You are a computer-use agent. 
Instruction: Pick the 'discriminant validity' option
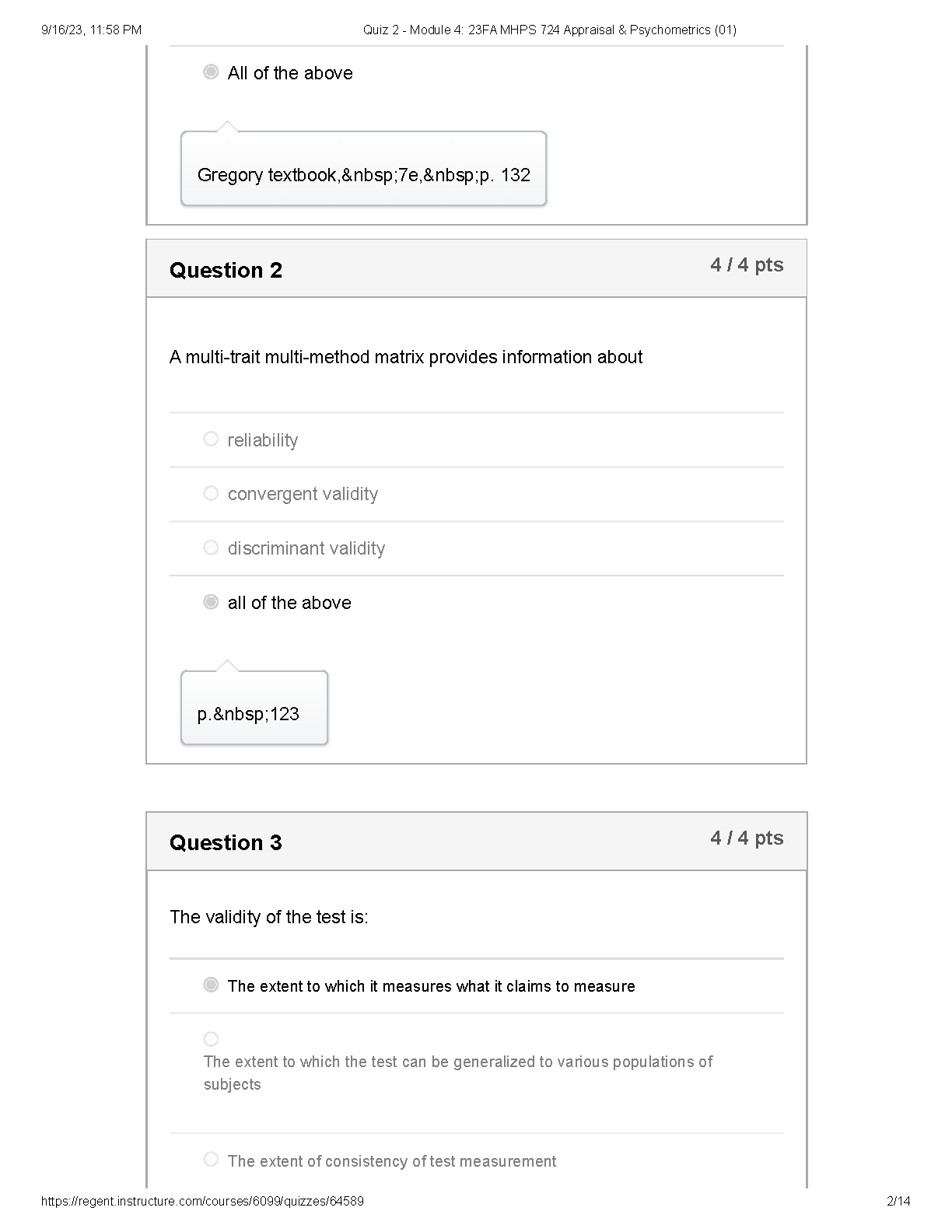click(211, 548)
